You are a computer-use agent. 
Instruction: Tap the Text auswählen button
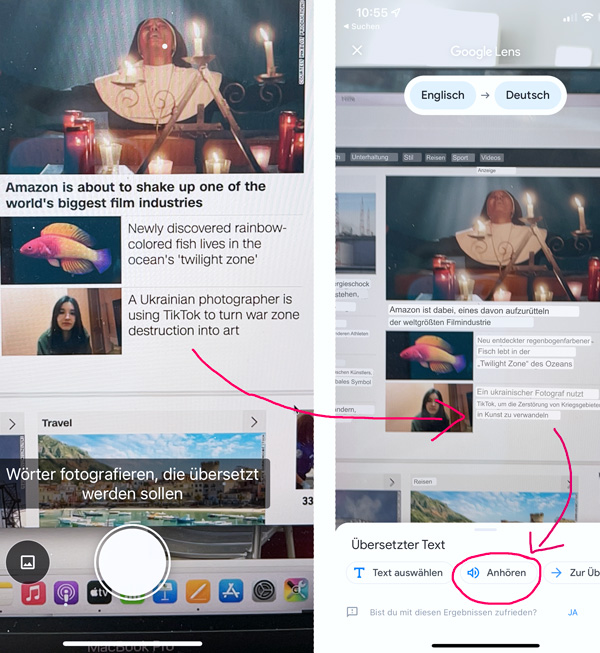click(x=399, y=573)
